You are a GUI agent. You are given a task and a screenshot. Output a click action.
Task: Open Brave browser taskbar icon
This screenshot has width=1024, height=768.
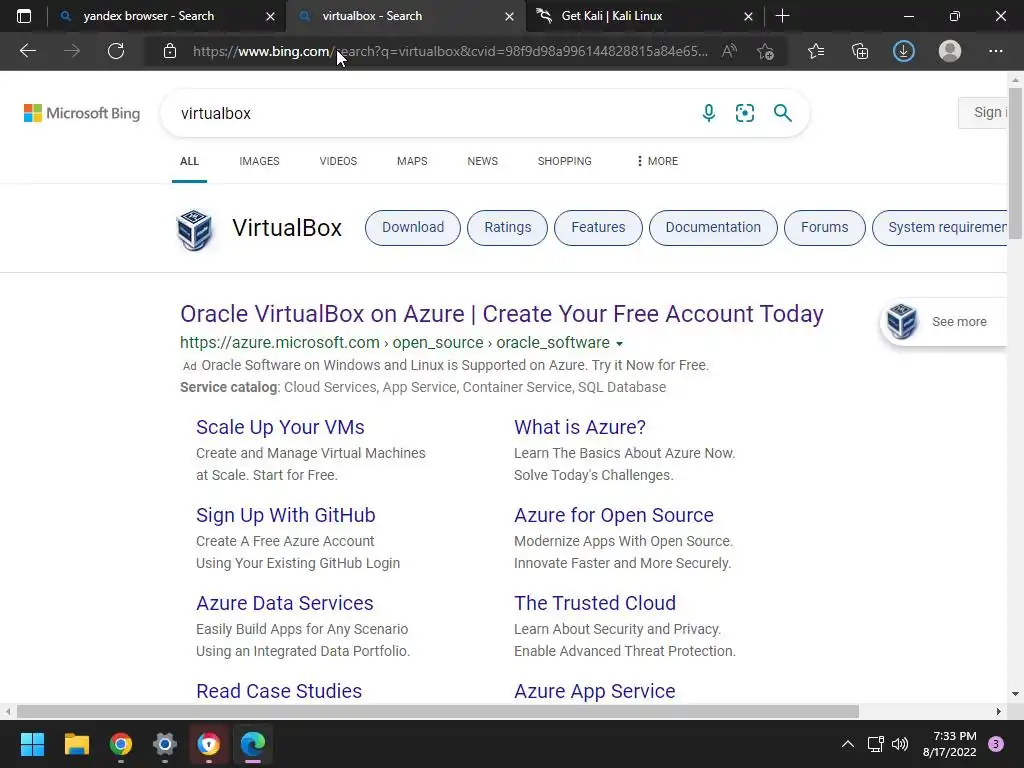209,744
